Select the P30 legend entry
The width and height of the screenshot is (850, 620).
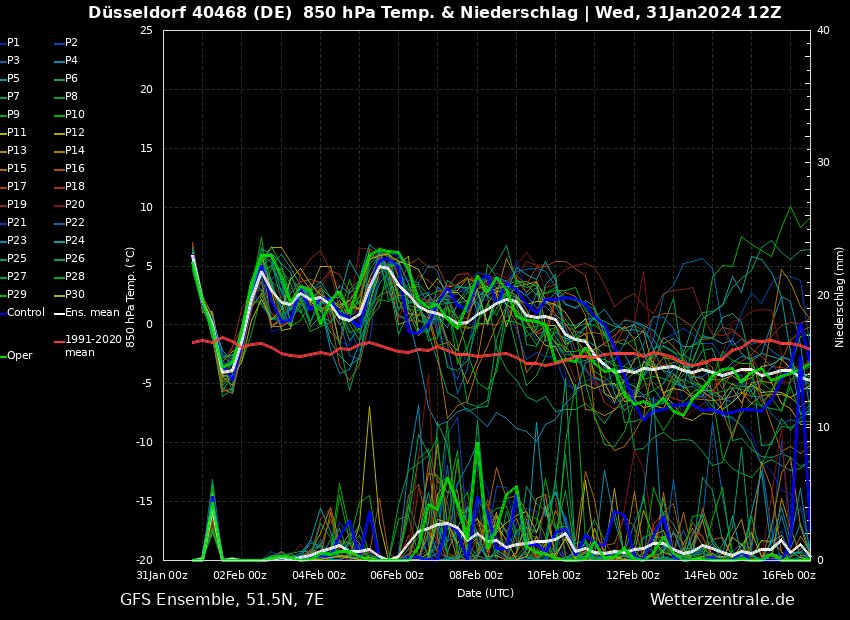tap(74, 295)
